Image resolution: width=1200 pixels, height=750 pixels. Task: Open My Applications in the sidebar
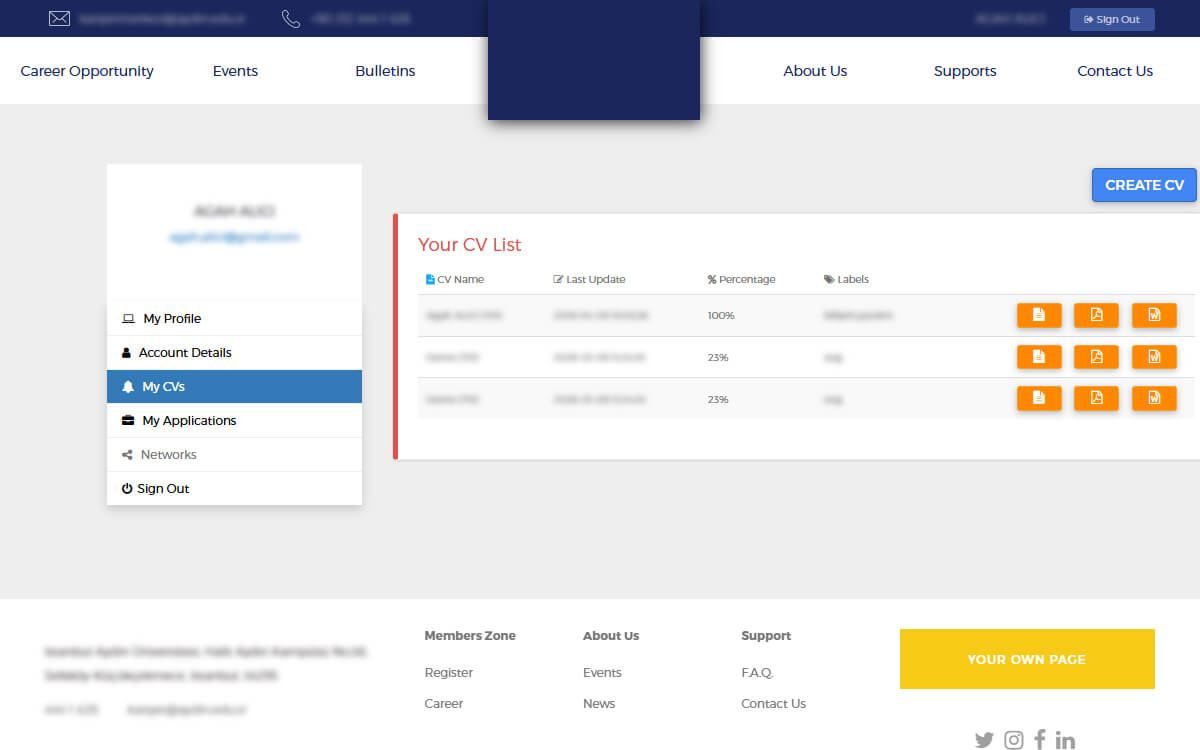coord(234,420)
